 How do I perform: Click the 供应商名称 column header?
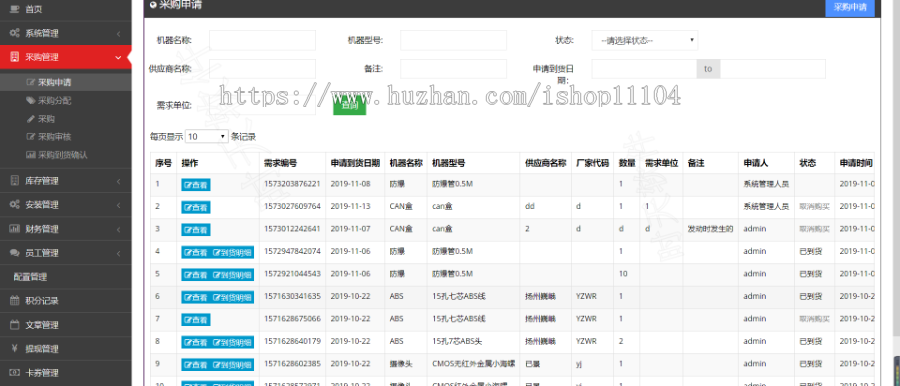click(x=546, y=163)
